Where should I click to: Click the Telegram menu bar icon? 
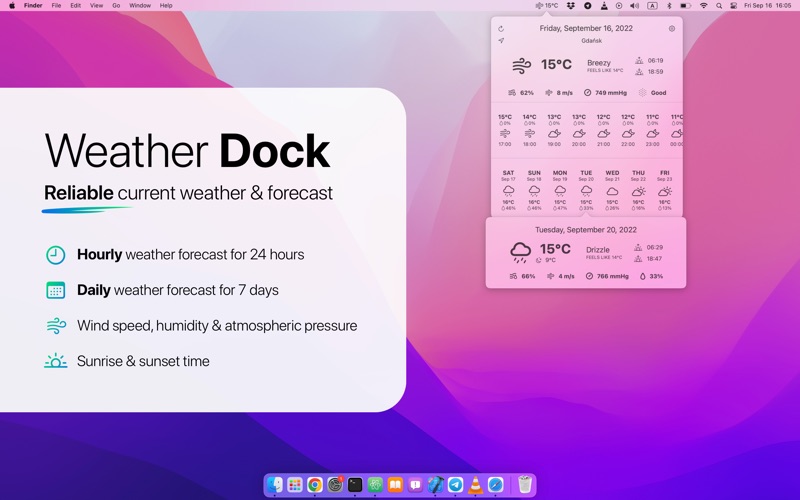(588, 6)
